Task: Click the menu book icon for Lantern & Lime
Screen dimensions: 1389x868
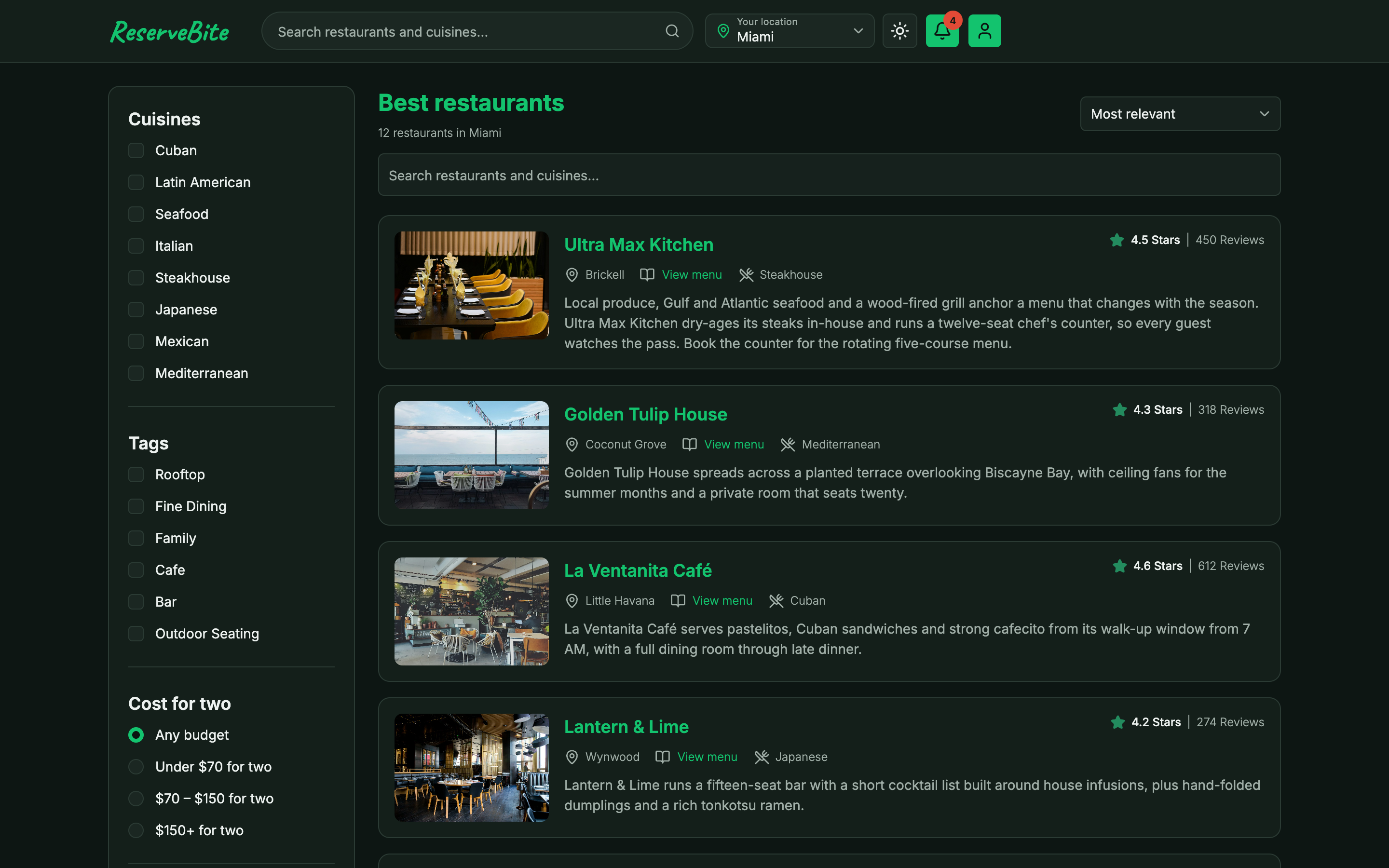Action: (x=662, y=757)
